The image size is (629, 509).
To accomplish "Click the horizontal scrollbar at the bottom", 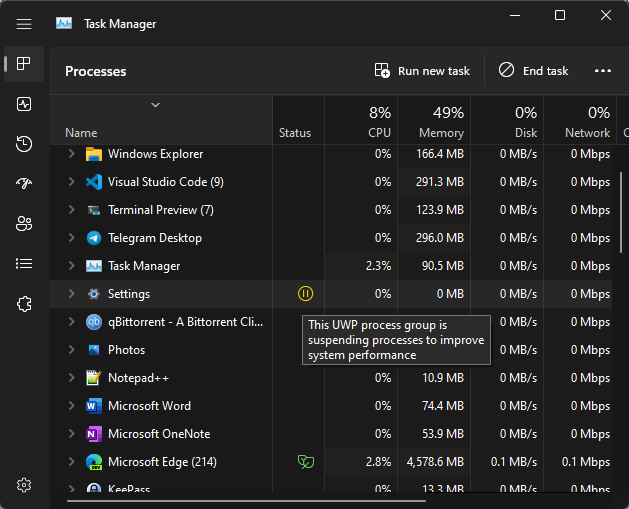I will click(x=246, y=501).
